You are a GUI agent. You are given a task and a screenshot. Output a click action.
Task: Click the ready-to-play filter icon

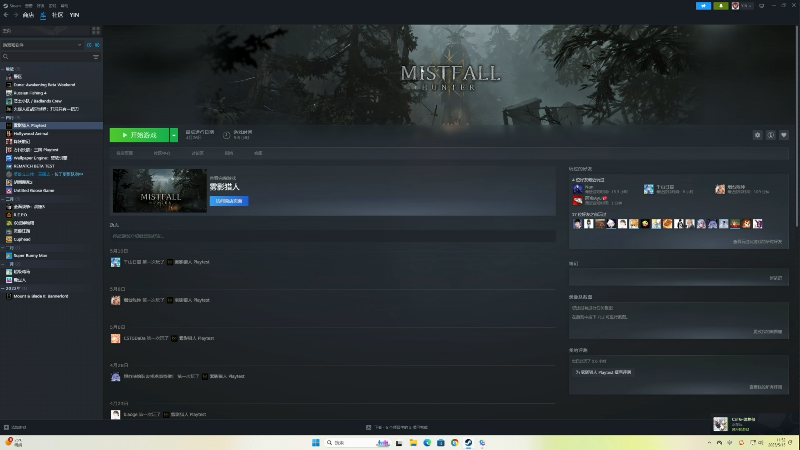pos(97,45)
